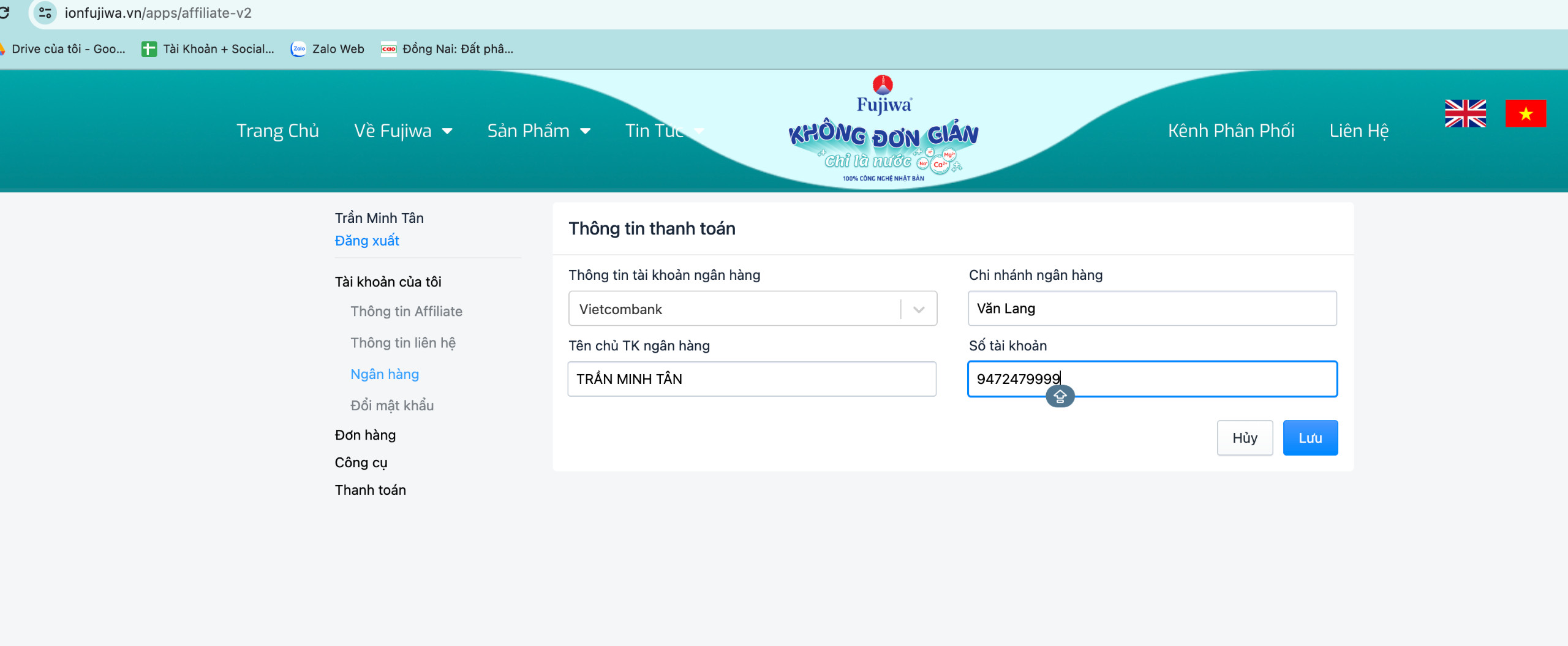Screen dimensions: 1568x646
Task: Open Tài Khoản + Social bookmark
Action: click(x=208, y=49)
